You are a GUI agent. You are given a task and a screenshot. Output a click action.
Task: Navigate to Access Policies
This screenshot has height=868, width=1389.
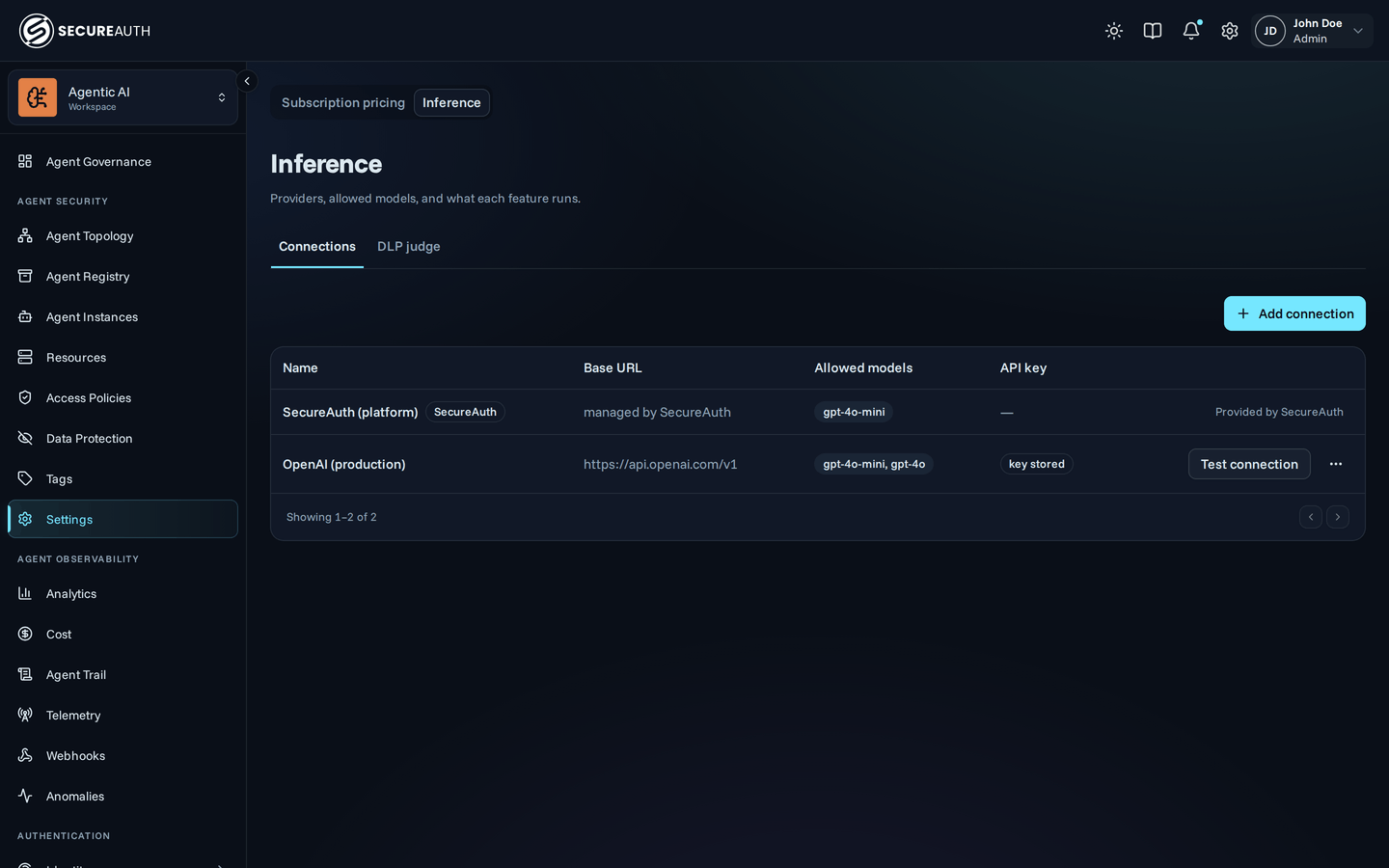click(x=123, y=397)
